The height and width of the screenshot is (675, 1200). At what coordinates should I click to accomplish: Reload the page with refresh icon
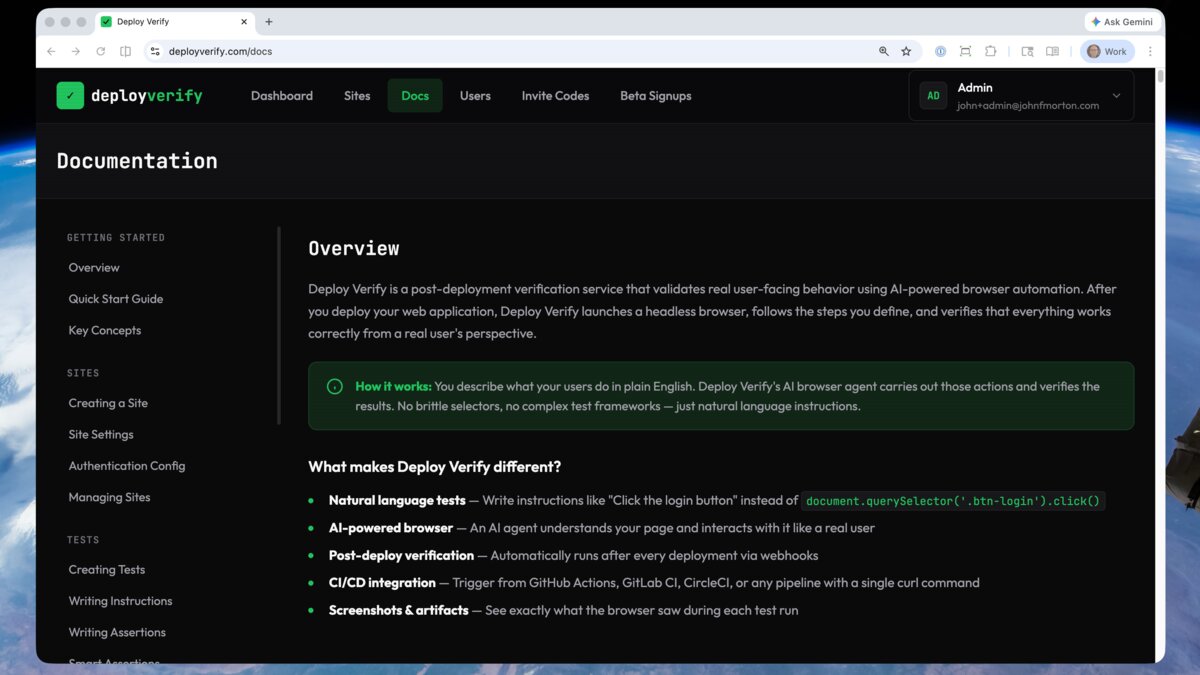[100, 51]
